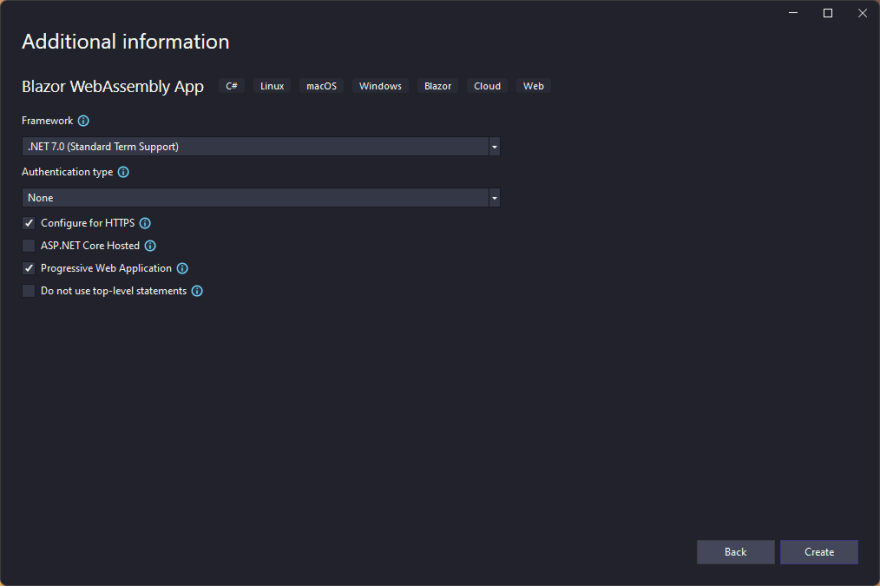Show info for Progressive Web Application

click(182, 268)
